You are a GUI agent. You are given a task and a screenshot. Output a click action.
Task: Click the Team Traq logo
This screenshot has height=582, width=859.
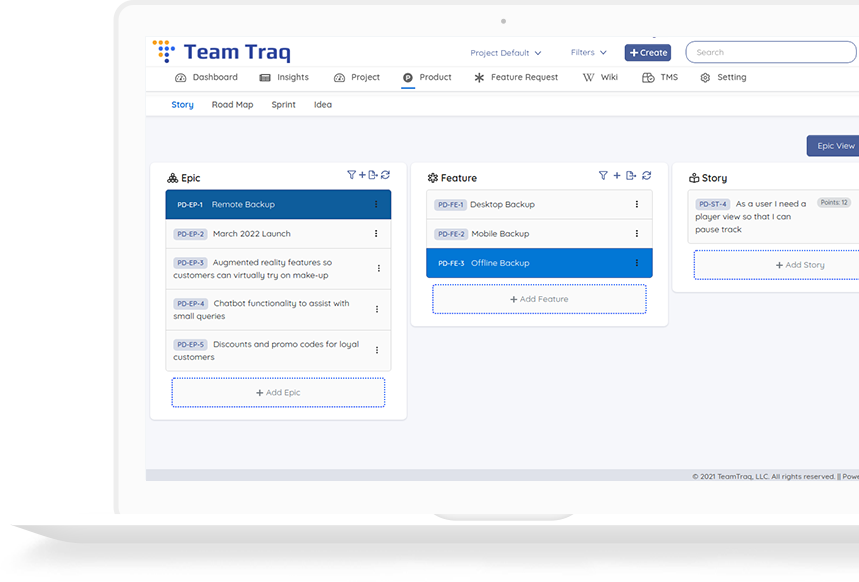221,52
